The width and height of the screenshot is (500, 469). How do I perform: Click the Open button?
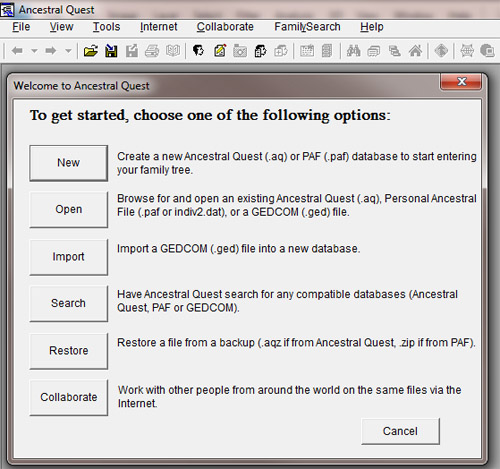[69, 210]
